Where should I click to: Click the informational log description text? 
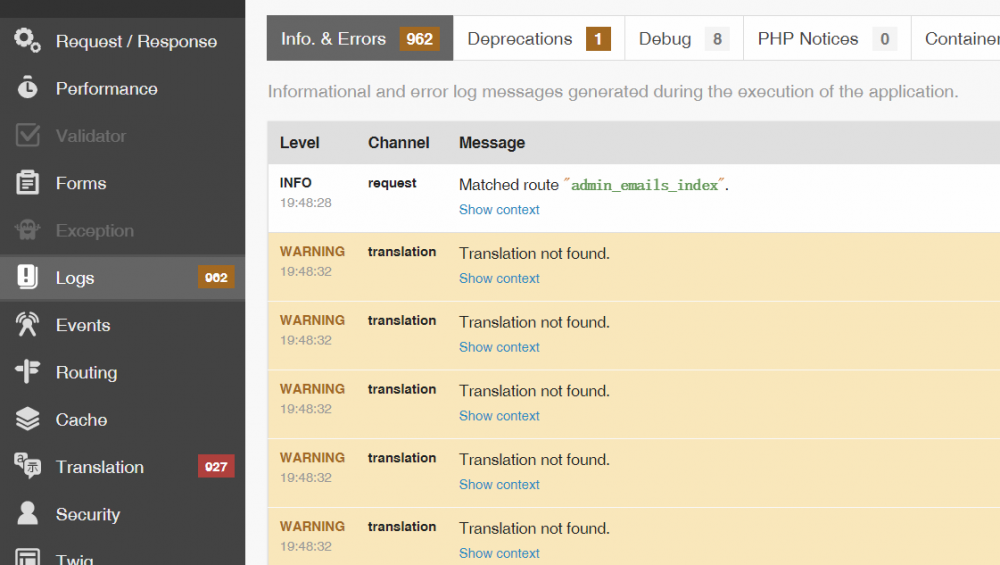[613, 92]
